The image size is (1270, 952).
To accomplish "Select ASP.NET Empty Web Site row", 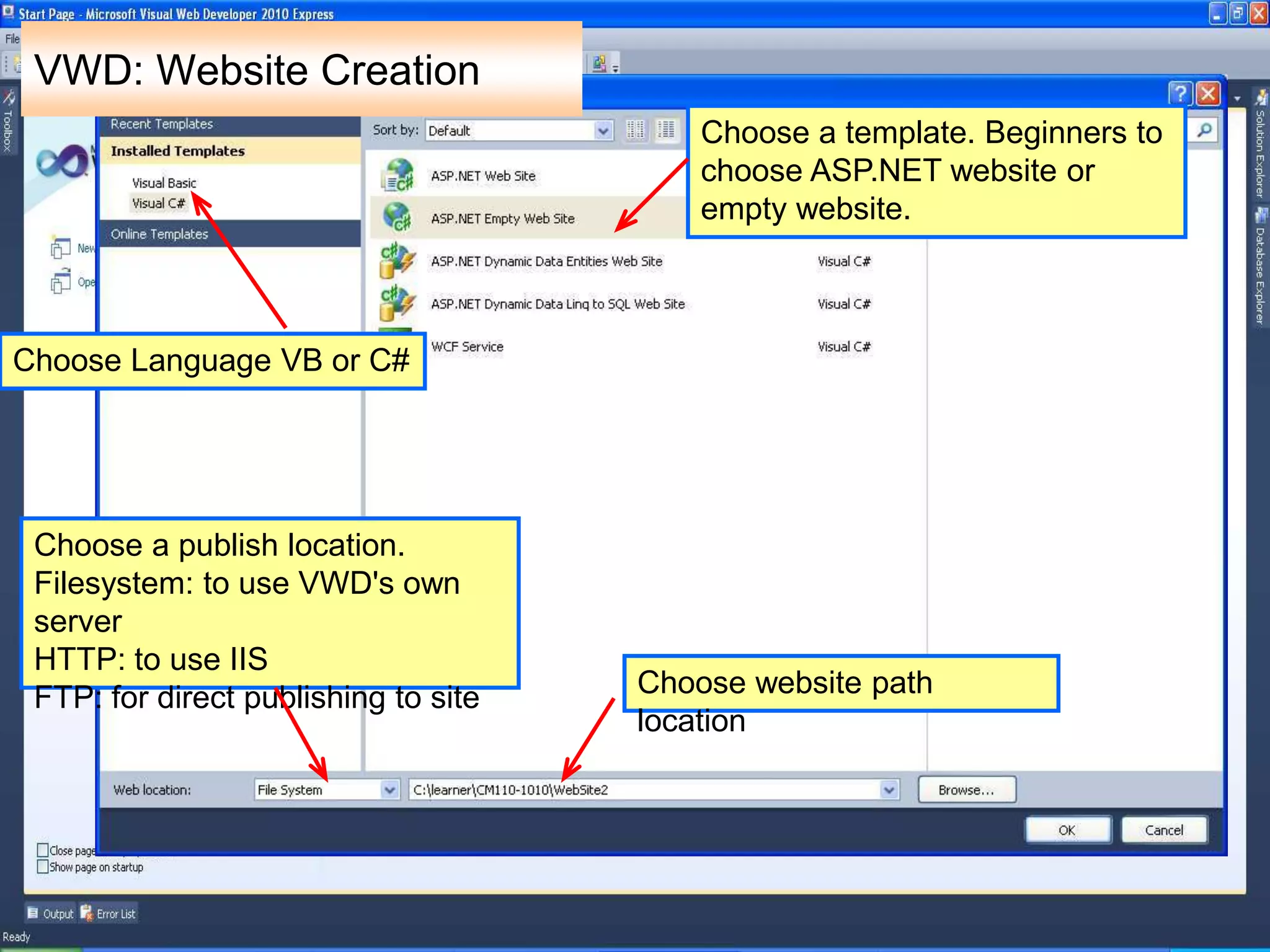I will tap(528, 218).
